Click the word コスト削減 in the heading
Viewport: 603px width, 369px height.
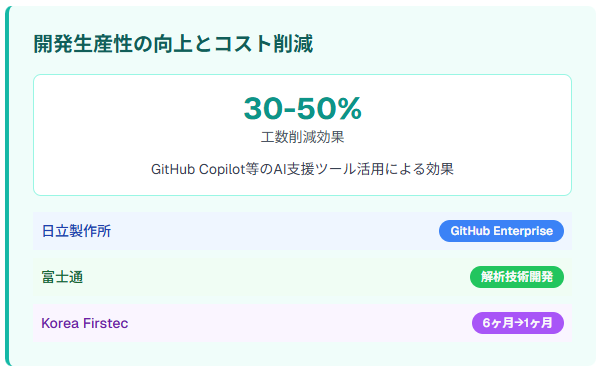263,43
